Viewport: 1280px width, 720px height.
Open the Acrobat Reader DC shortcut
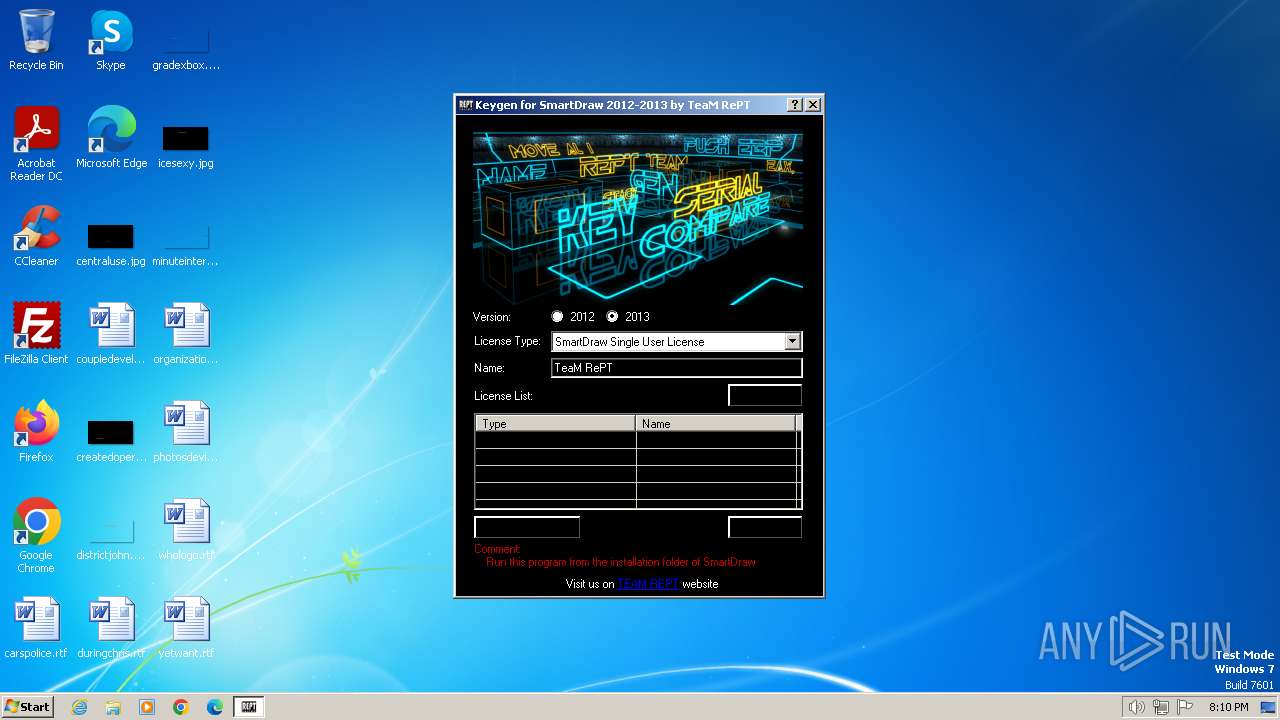36,144
